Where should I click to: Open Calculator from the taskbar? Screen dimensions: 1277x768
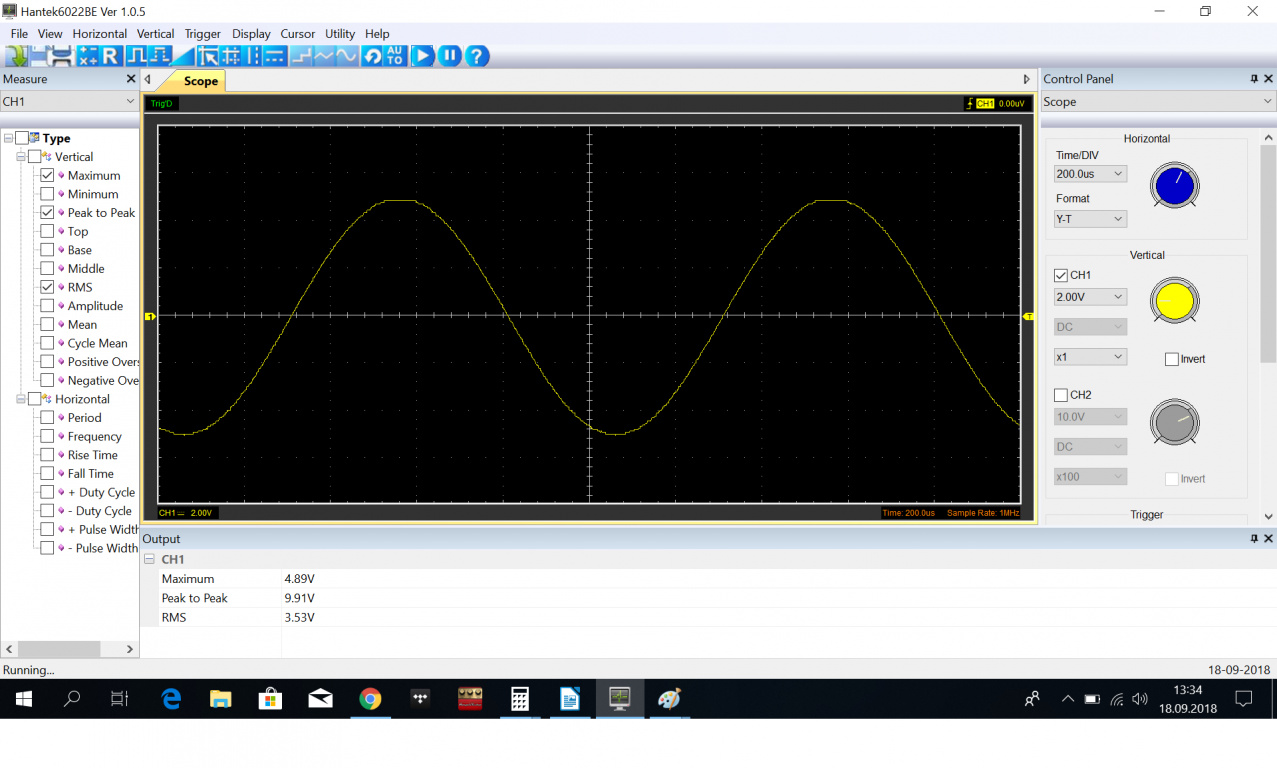[x=520, y=699]
